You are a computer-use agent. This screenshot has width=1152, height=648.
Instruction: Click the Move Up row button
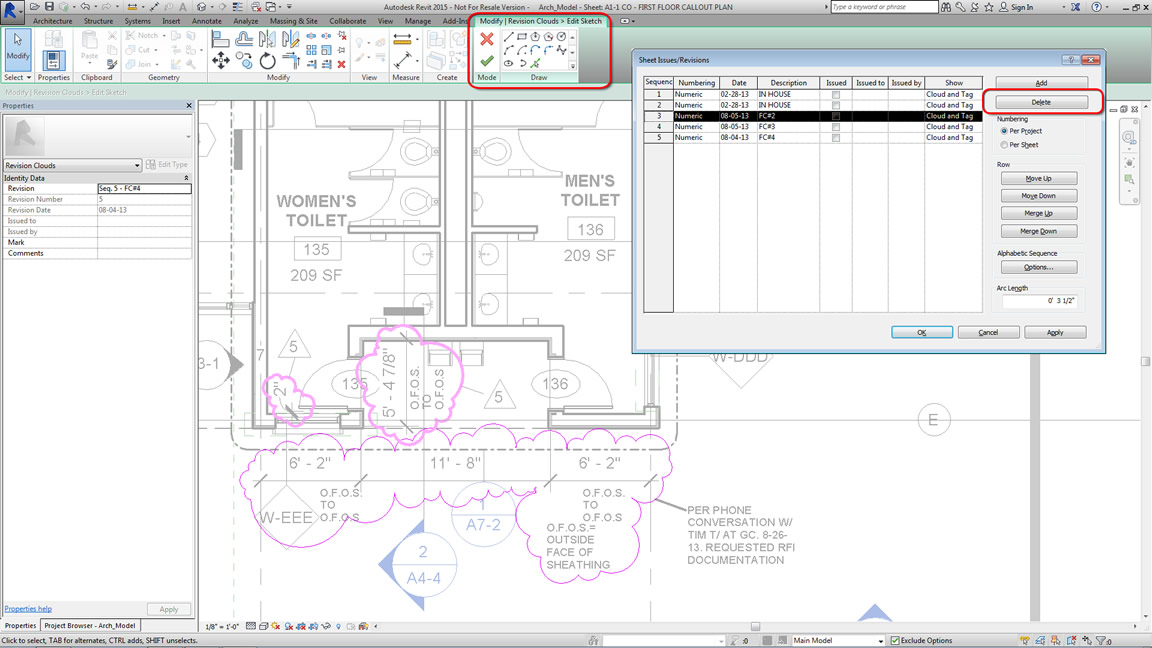point(1039,179)
